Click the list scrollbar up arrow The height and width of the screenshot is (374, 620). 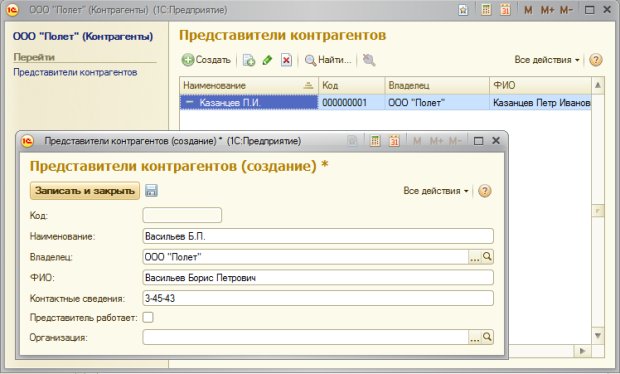[598, 85]
